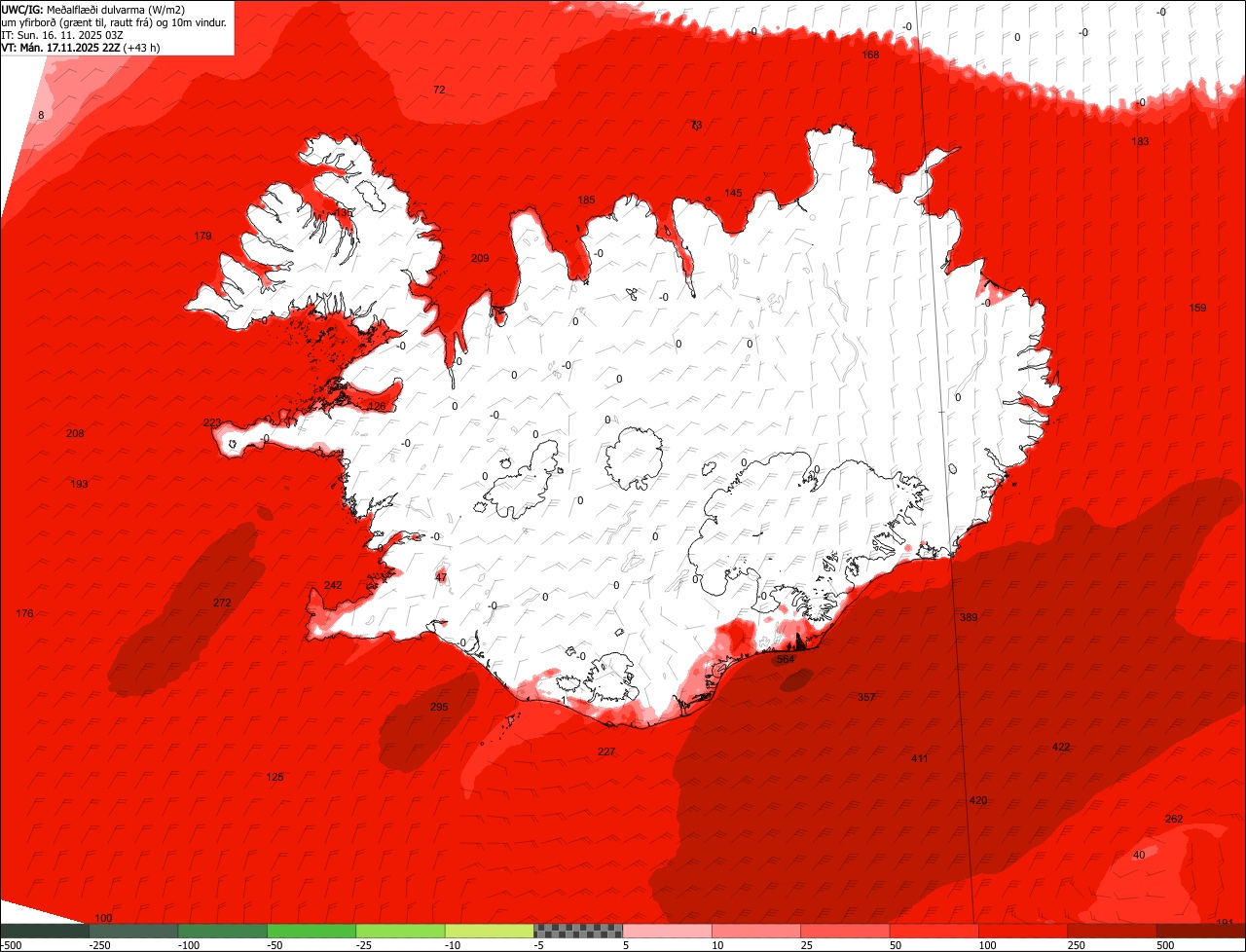The width and height of the screenshot is (1246, 952).
Task: Click the map value 126 in the fjord
Action: tap(377, 407)
